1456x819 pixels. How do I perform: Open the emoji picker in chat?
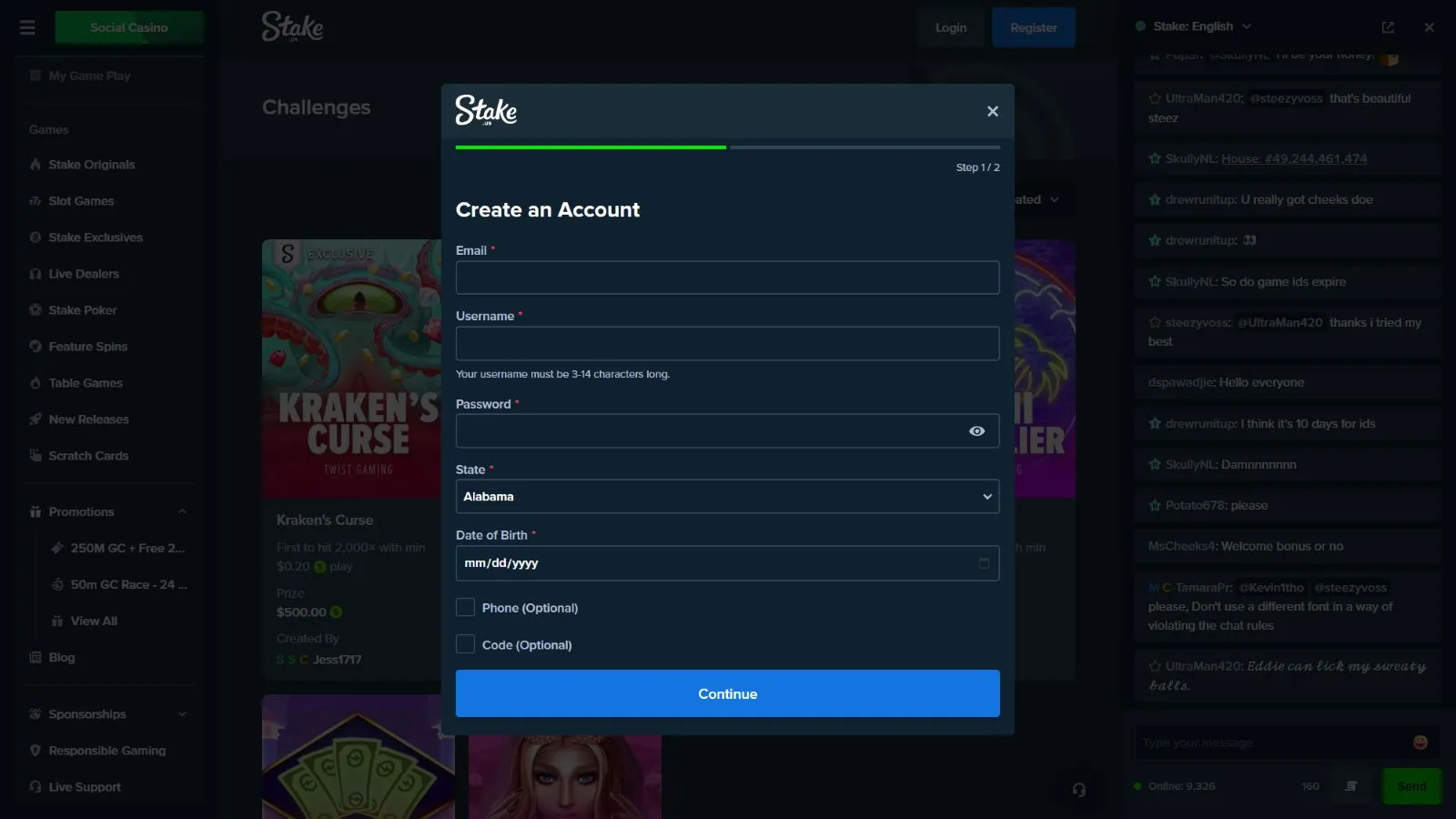[x=1420, y=743]
